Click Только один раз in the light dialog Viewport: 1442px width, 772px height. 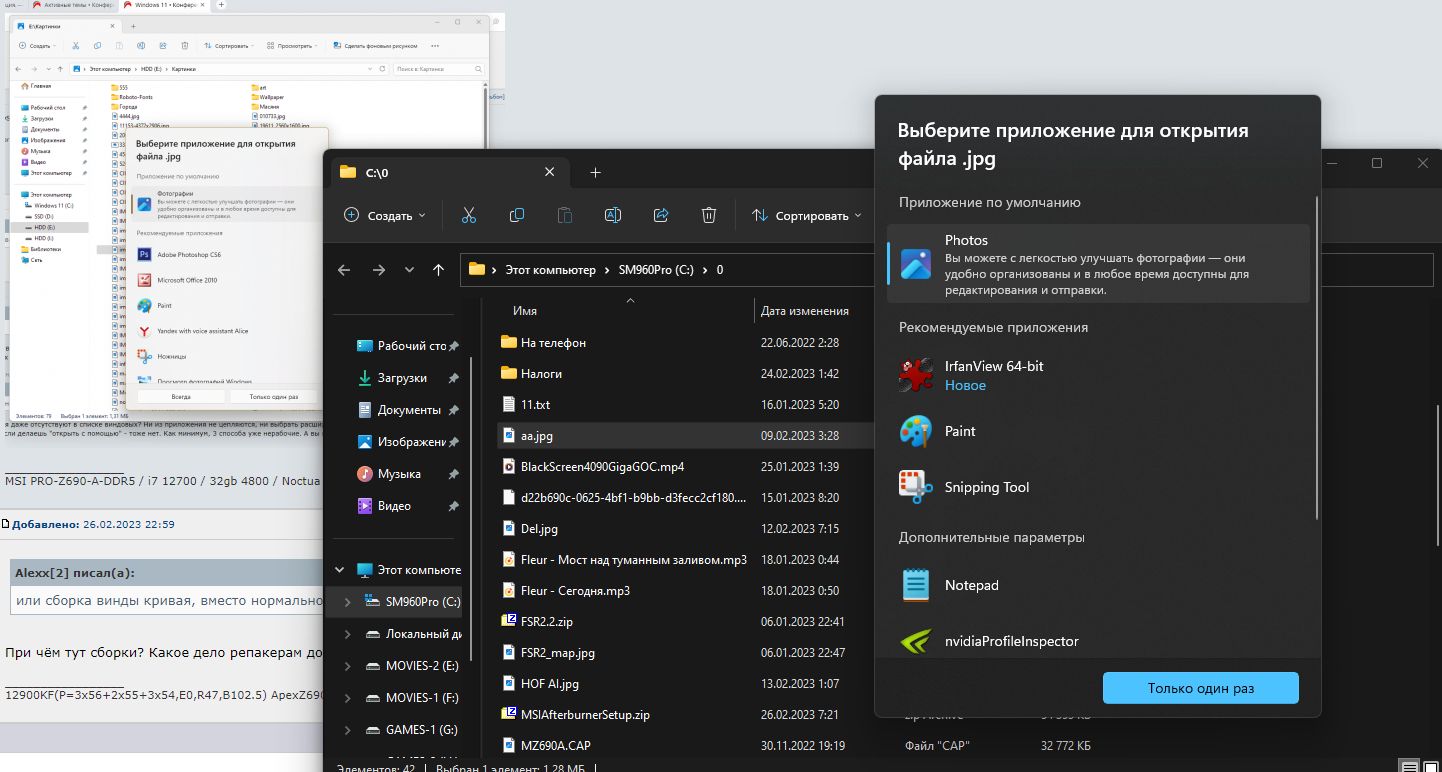[x=273, y=397]
